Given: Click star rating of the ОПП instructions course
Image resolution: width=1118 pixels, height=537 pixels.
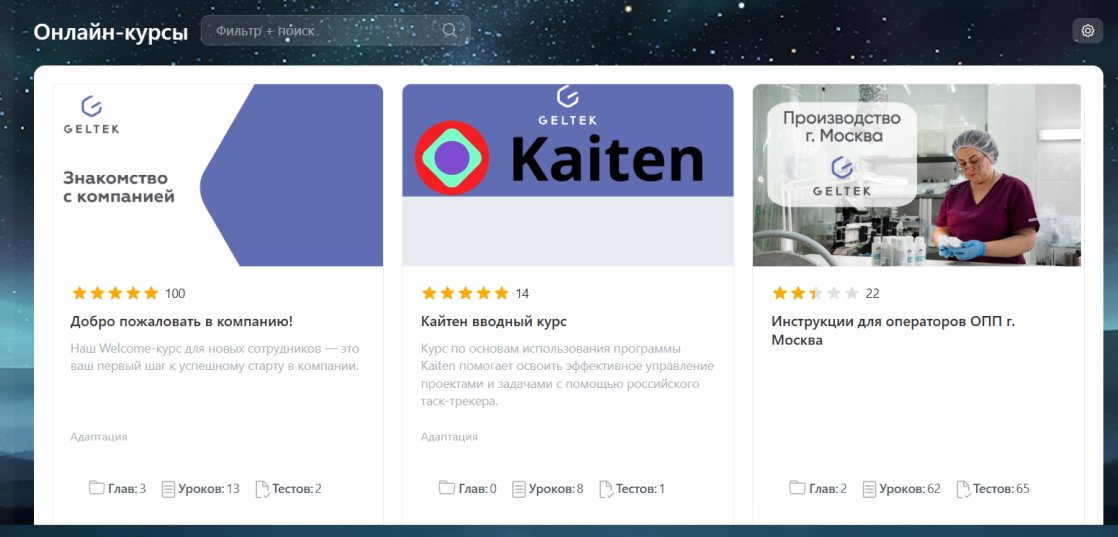Looking at the screenshot, I should point(816,293).
